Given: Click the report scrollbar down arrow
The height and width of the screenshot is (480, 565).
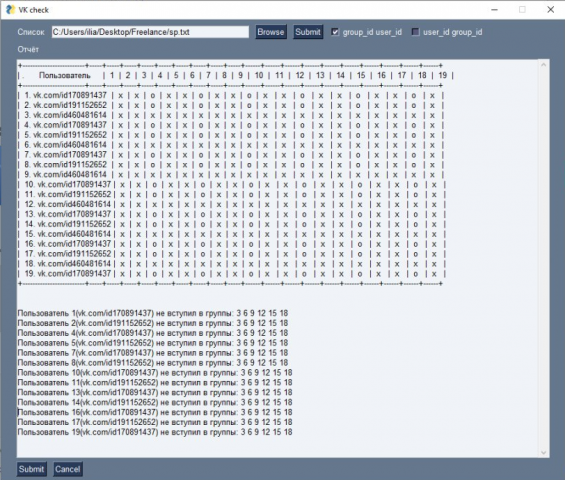Looking at the screenshot, I should (x=543, y=453).
